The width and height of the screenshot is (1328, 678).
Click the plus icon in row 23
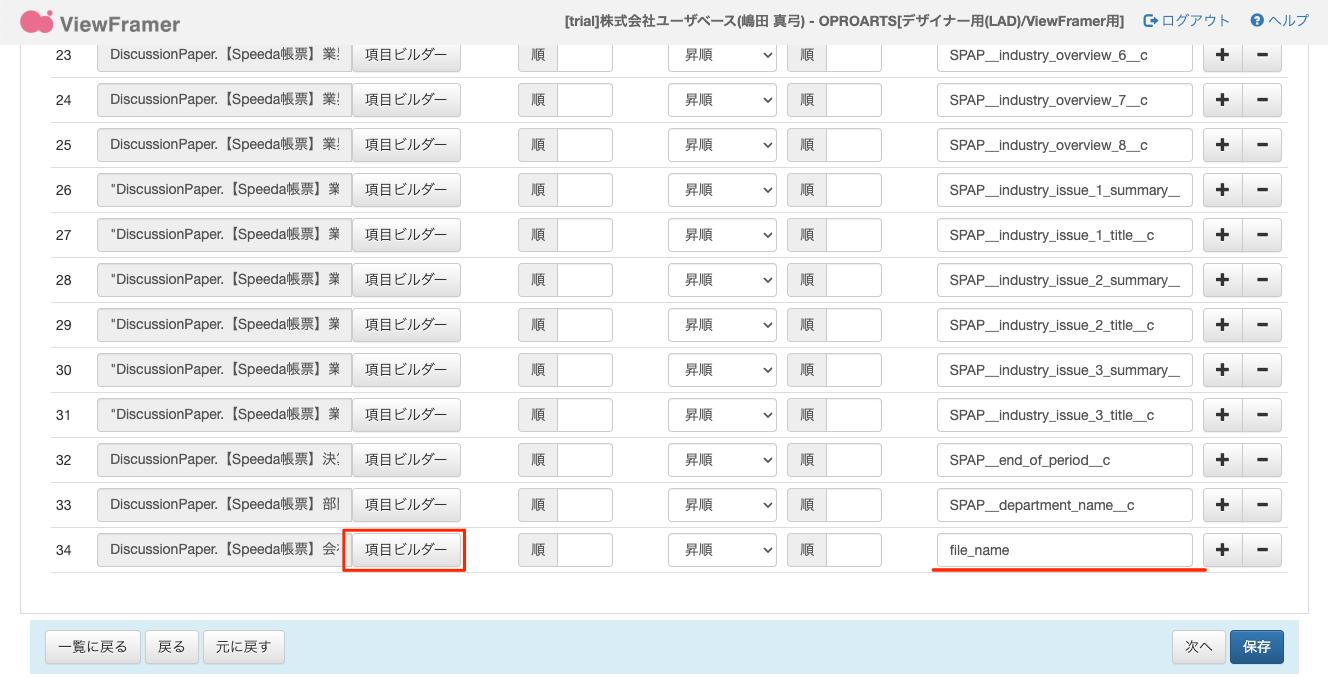pos(1222,55)
